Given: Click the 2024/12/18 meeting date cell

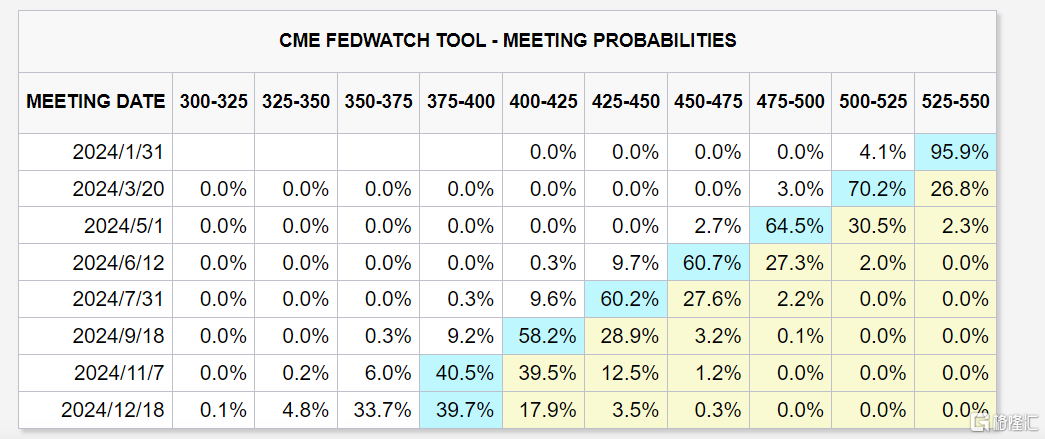Looking at the screenshot, I should pos(113,410).
